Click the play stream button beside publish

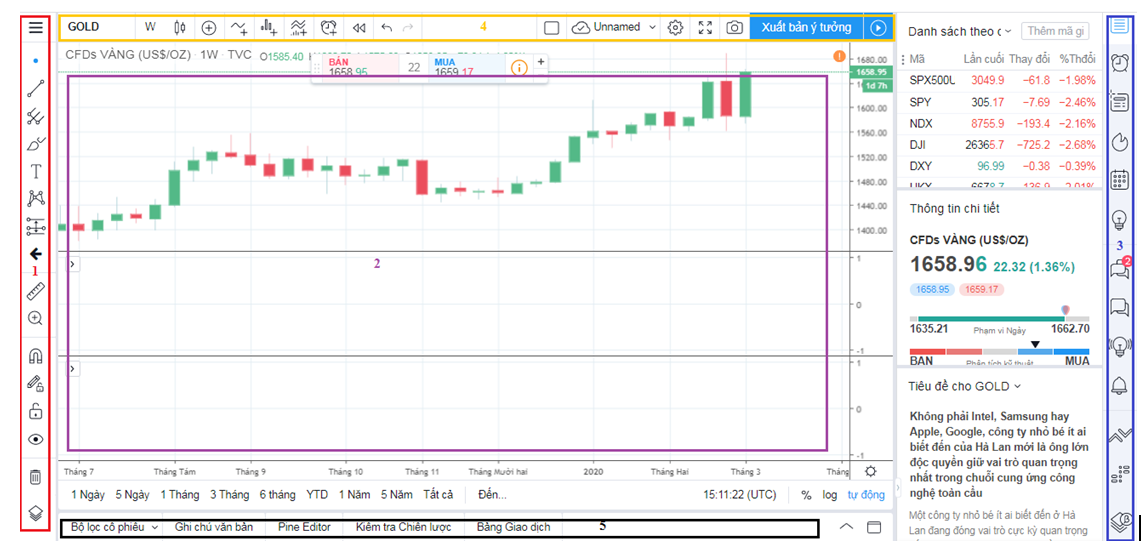(879, 28)
